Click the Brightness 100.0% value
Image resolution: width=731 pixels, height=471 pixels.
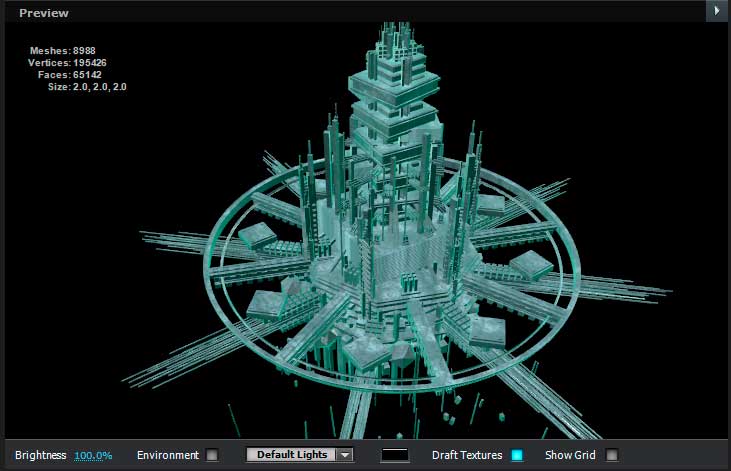coord(93,455)
